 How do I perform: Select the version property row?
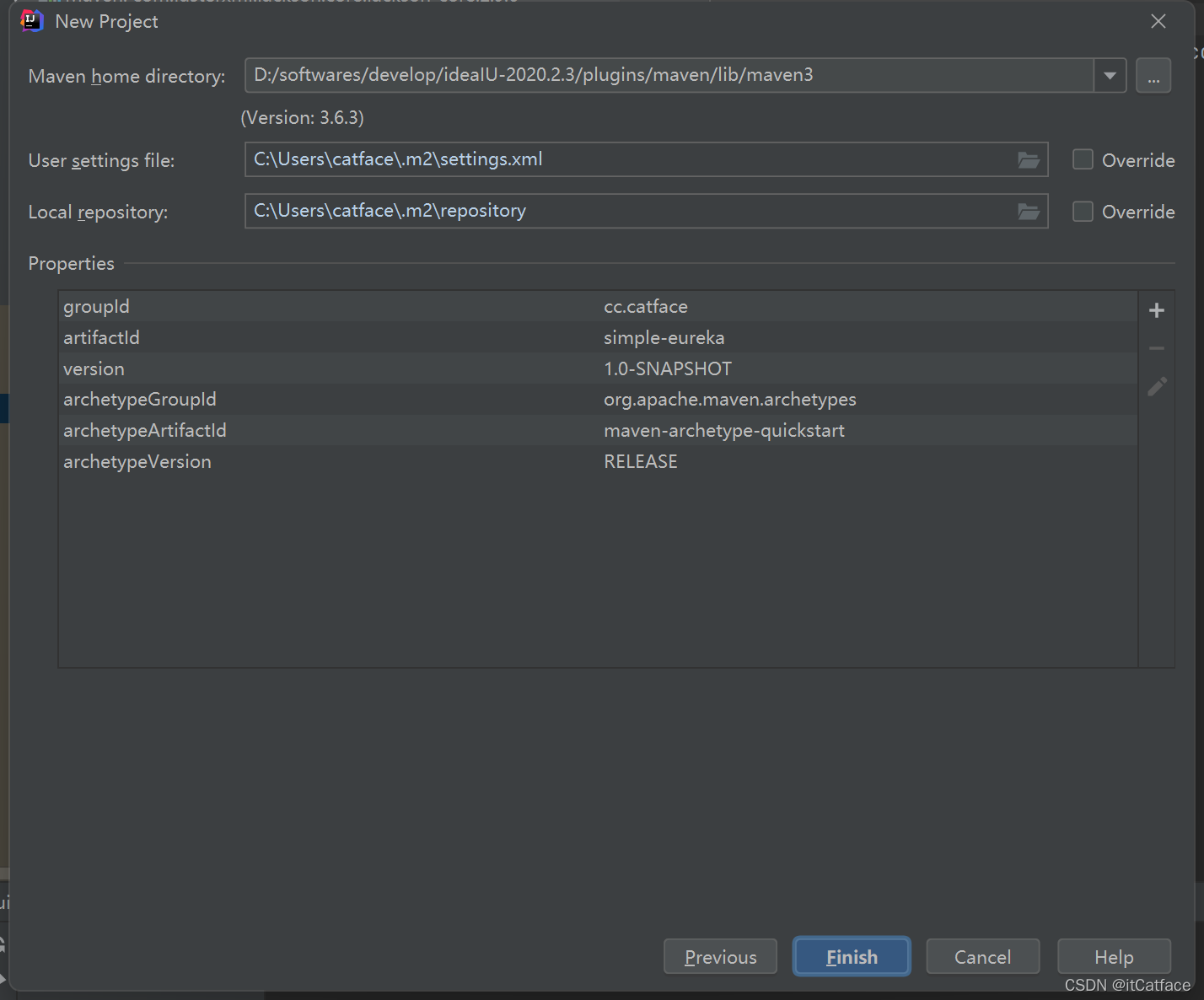coord(599,368)
